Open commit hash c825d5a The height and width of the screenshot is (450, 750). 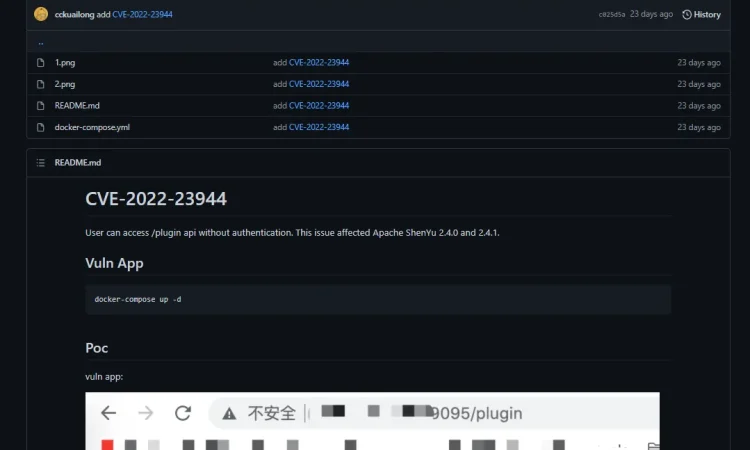(x=612, y=15)
